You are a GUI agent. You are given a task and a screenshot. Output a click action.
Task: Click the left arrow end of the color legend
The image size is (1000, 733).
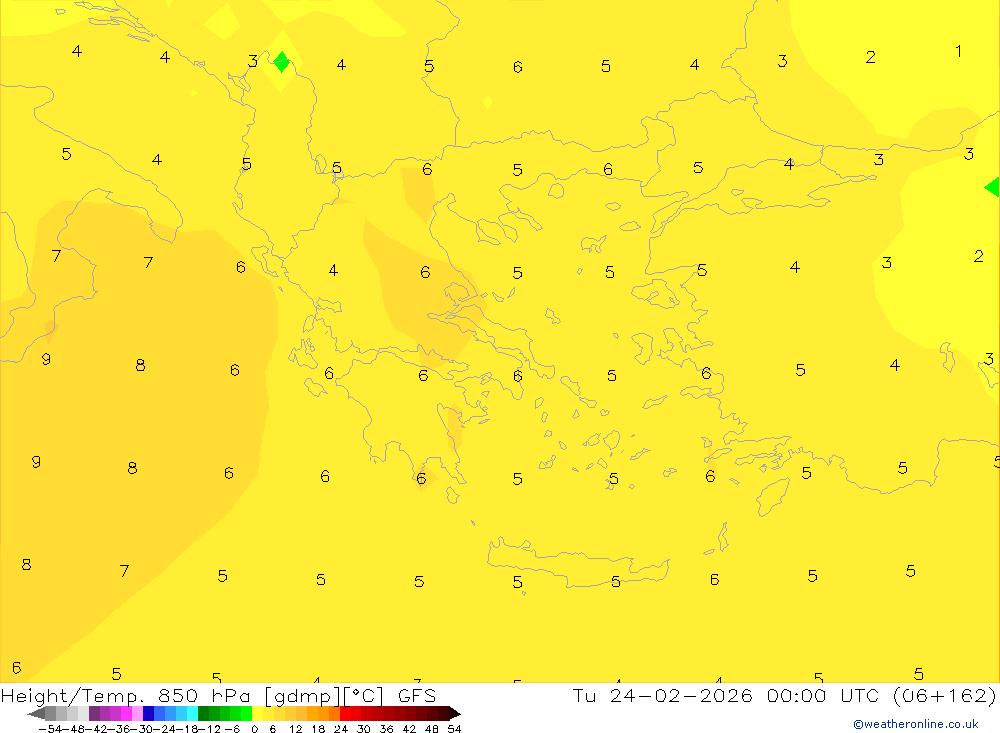36,713
